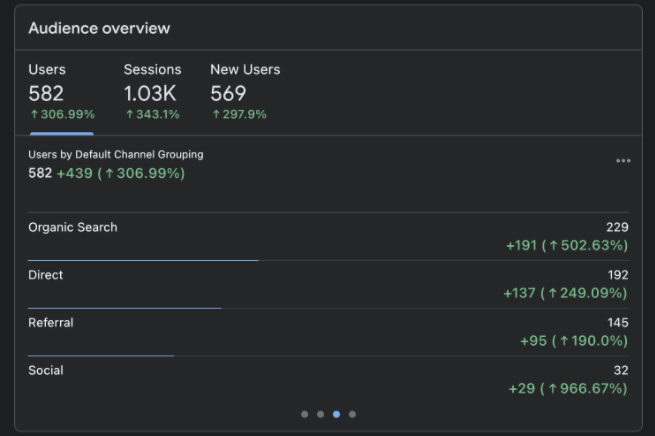The height and width of the screenshot is (436, 655).
Task: Go to the fourth pagination dot
Action: (352, 414)
